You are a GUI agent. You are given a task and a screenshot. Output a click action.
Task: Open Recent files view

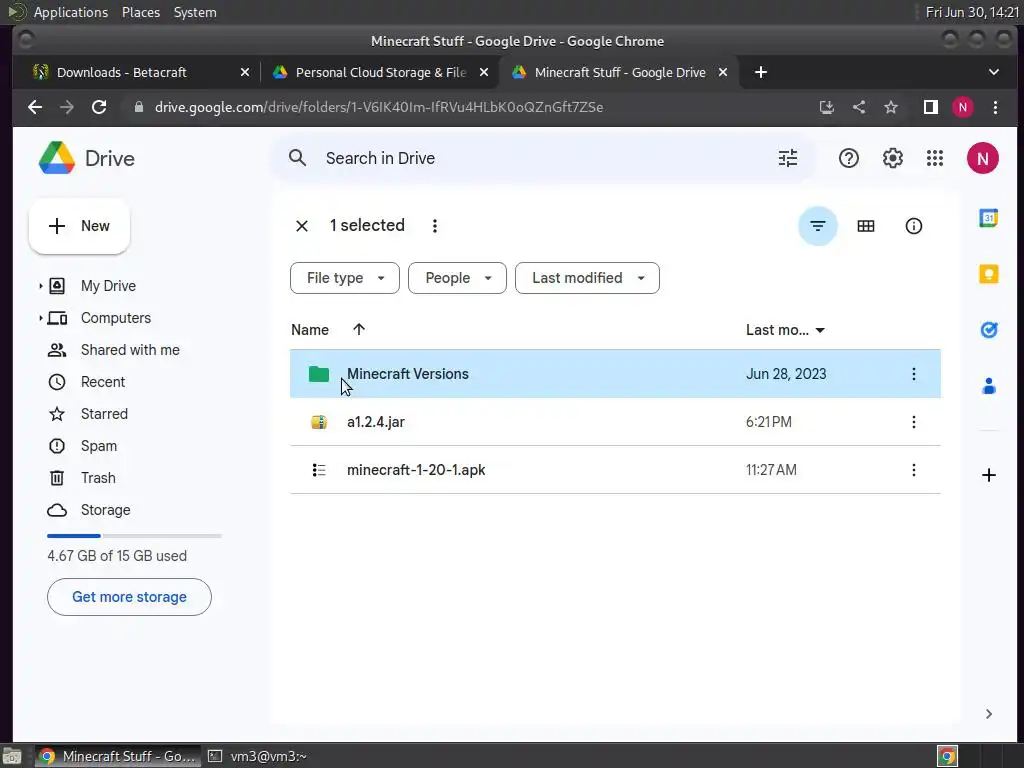103,382
